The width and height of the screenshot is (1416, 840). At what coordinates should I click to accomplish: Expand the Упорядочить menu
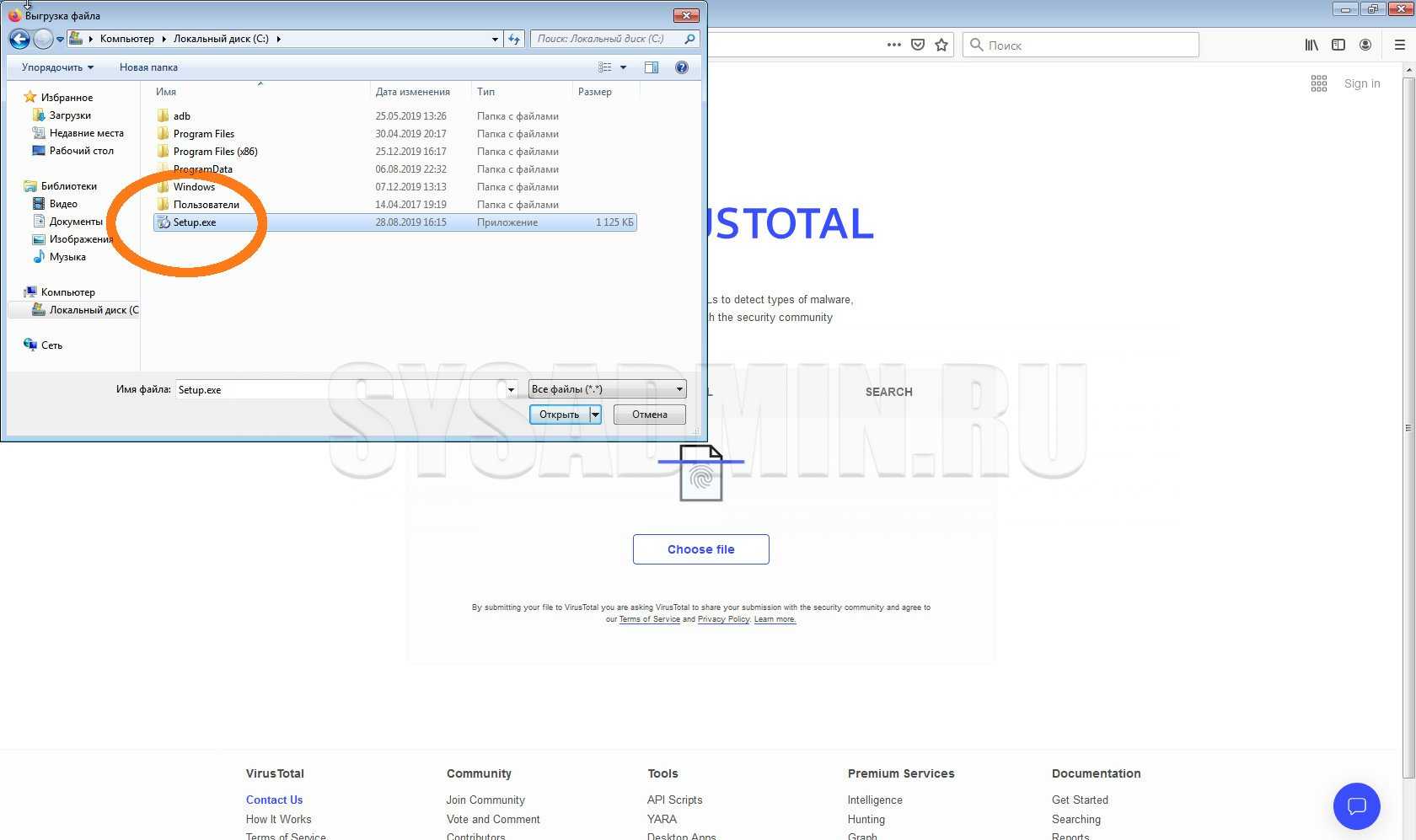click(57, 67)
